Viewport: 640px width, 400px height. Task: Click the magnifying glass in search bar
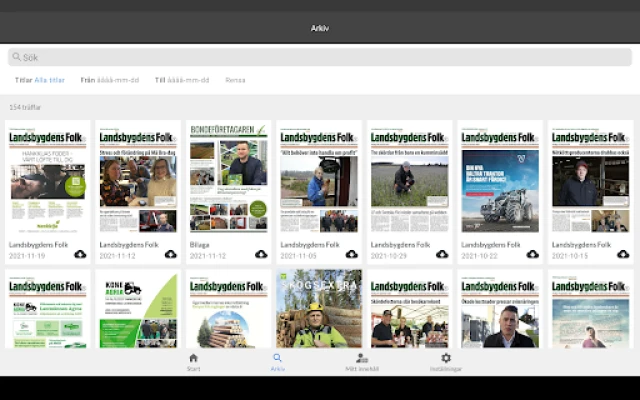pyautogui.click(x=16, y=57)
